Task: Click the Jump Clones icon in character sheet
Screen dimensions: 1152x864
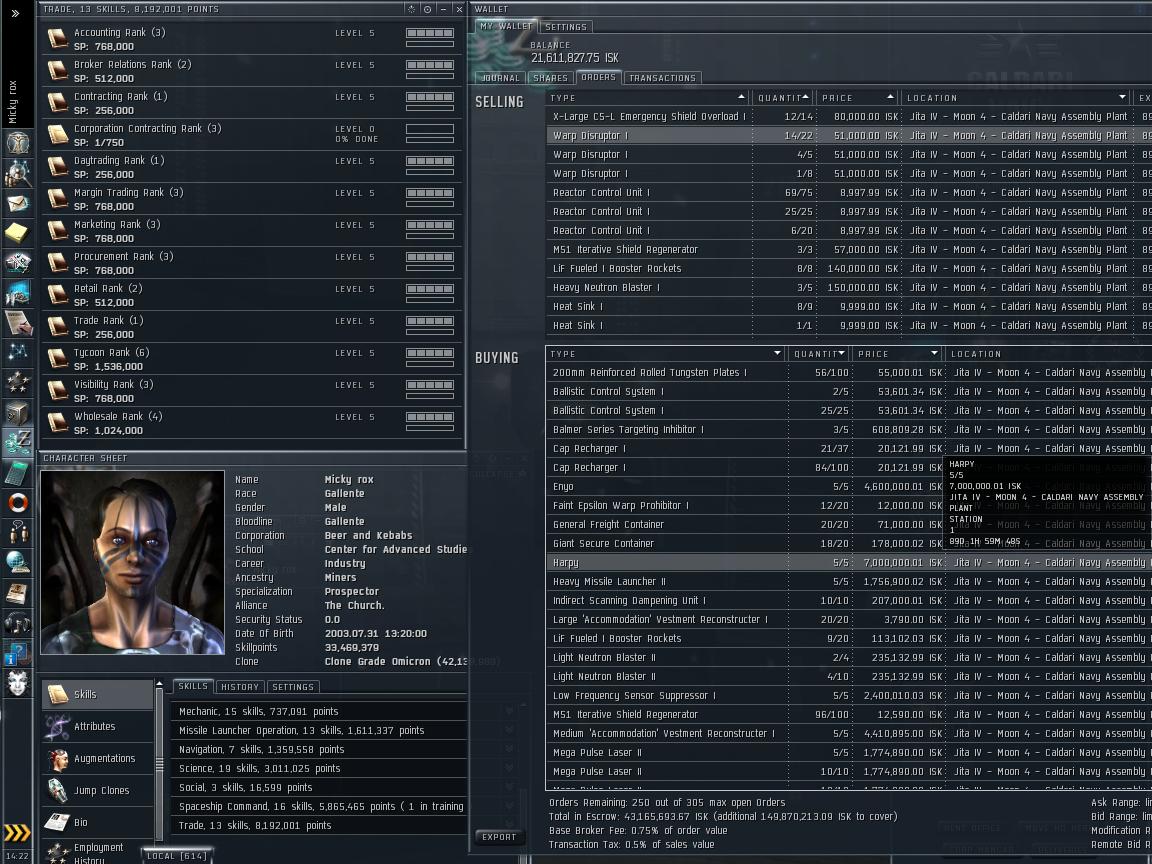Action: 57,791
